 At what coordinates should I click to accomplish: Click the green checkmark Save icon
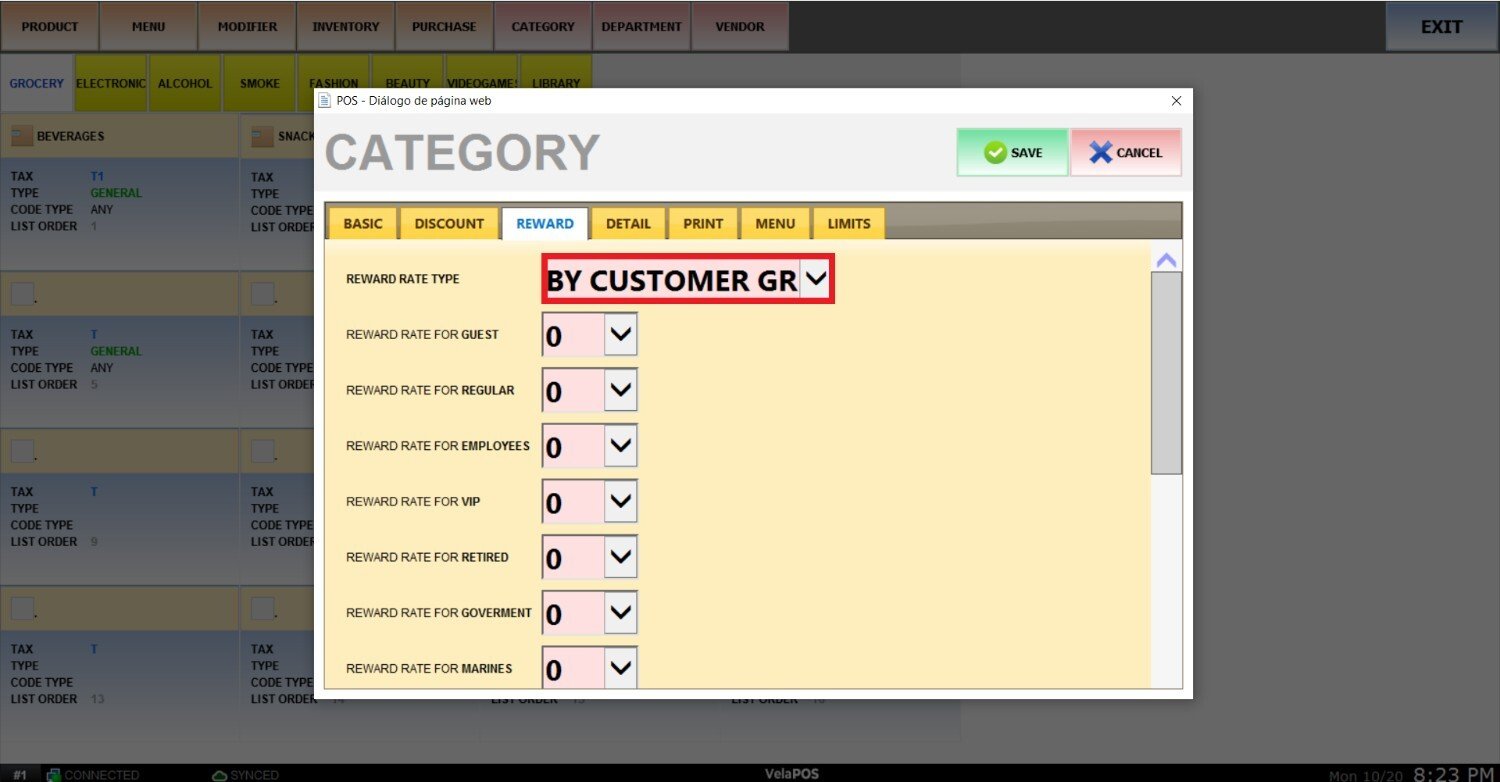994,153
